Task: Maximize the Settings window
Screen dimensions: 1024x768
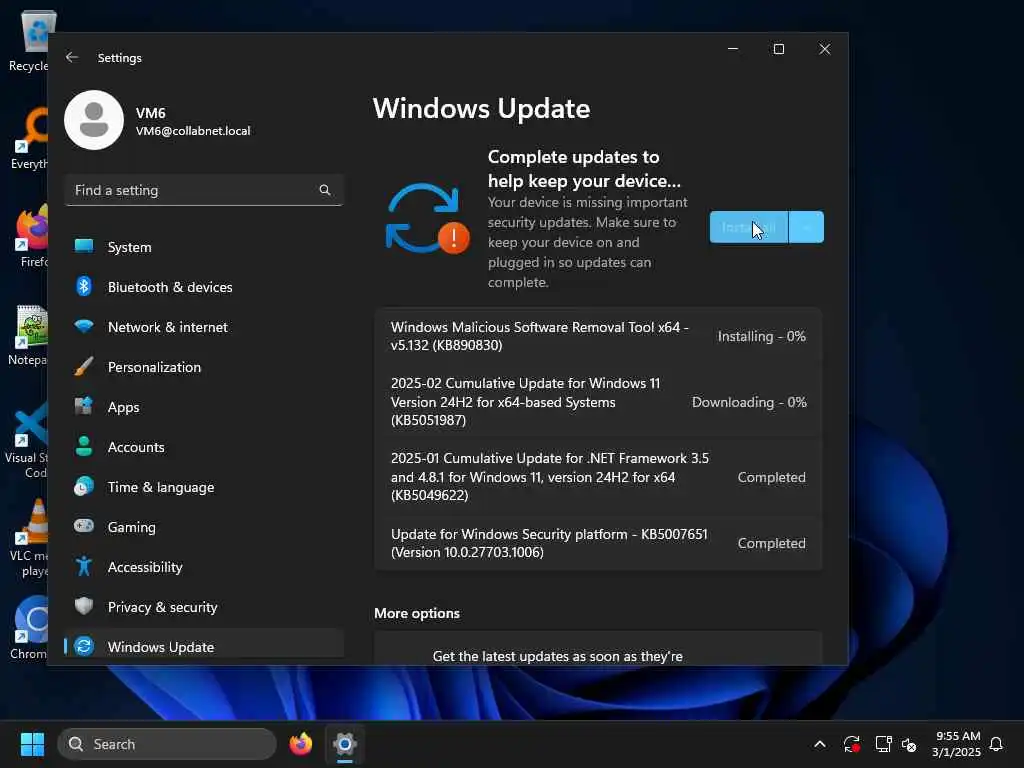Action: (x=778, y=49)
